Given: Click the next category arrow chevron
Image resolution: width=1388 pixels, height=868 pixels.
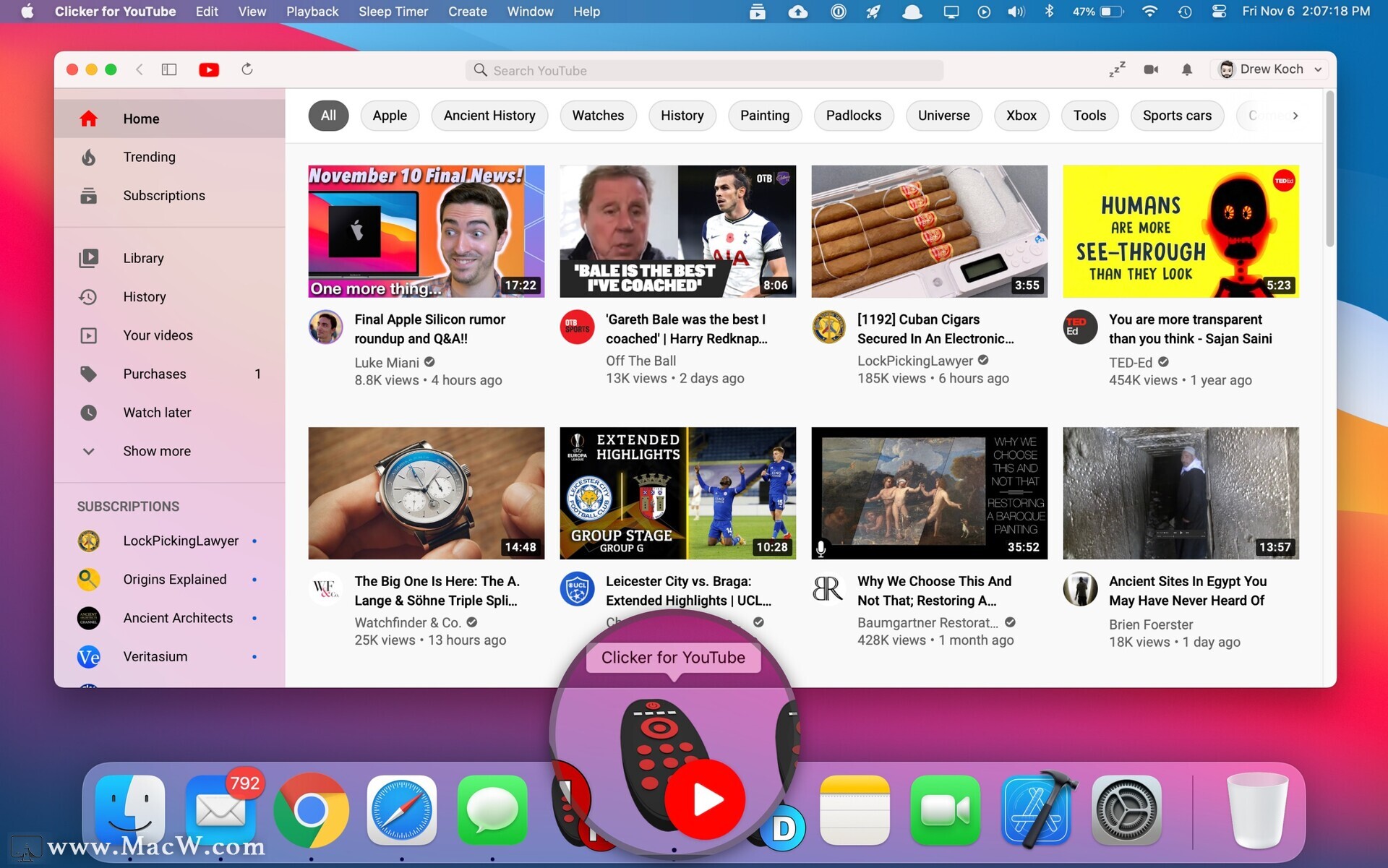Looking at the screenshot, I should click(1295, 114).
